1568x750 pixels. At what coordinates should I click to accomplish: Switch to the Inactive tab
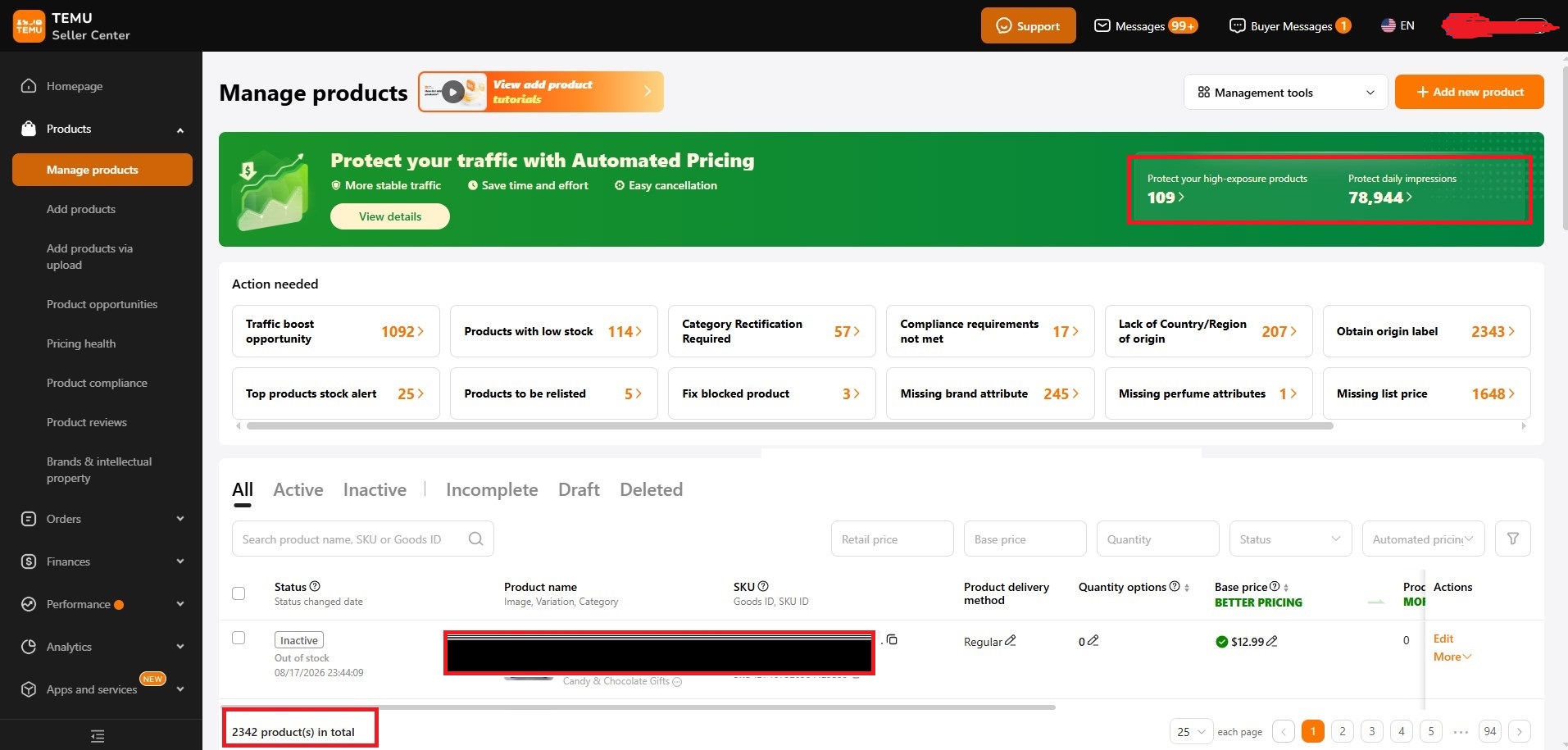(375, 489)
